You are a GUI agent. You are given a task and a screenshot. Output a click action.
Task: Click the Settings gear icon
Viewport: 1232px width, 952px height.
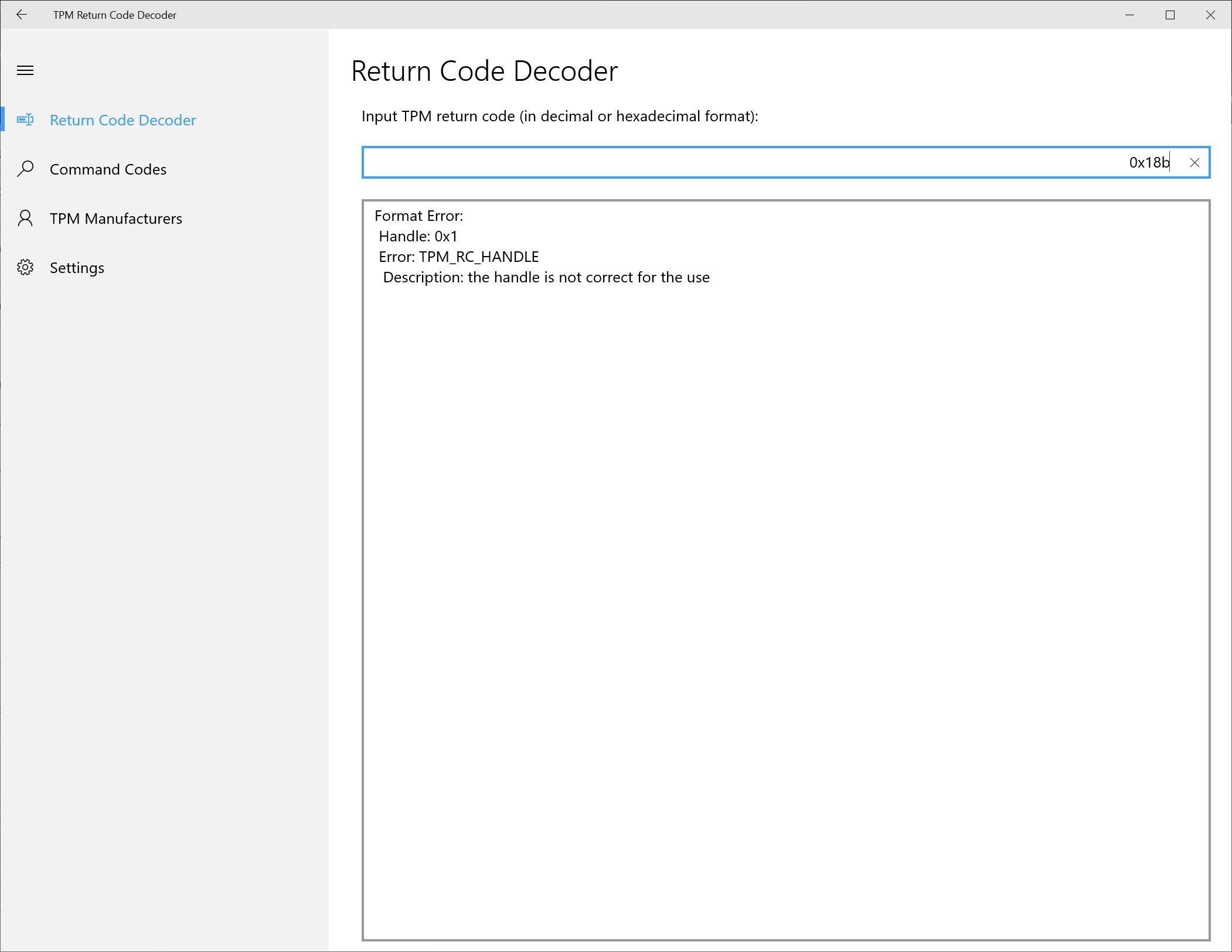point(25,268)
